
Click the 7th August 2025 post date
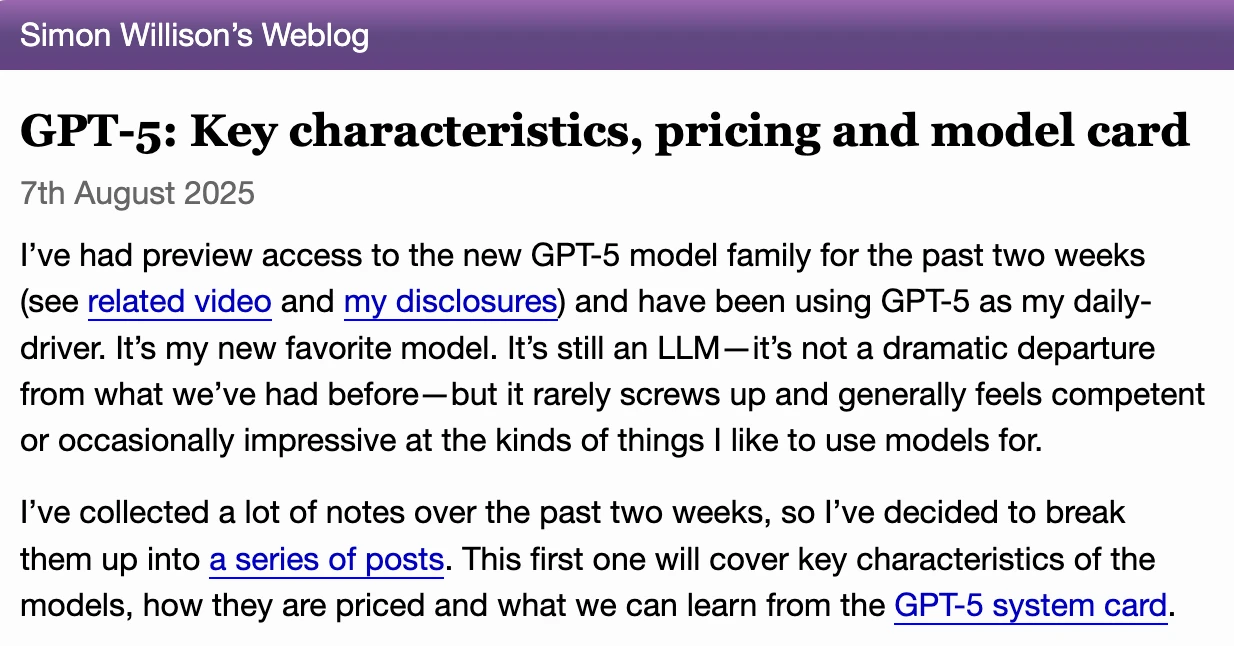(137, 192)
